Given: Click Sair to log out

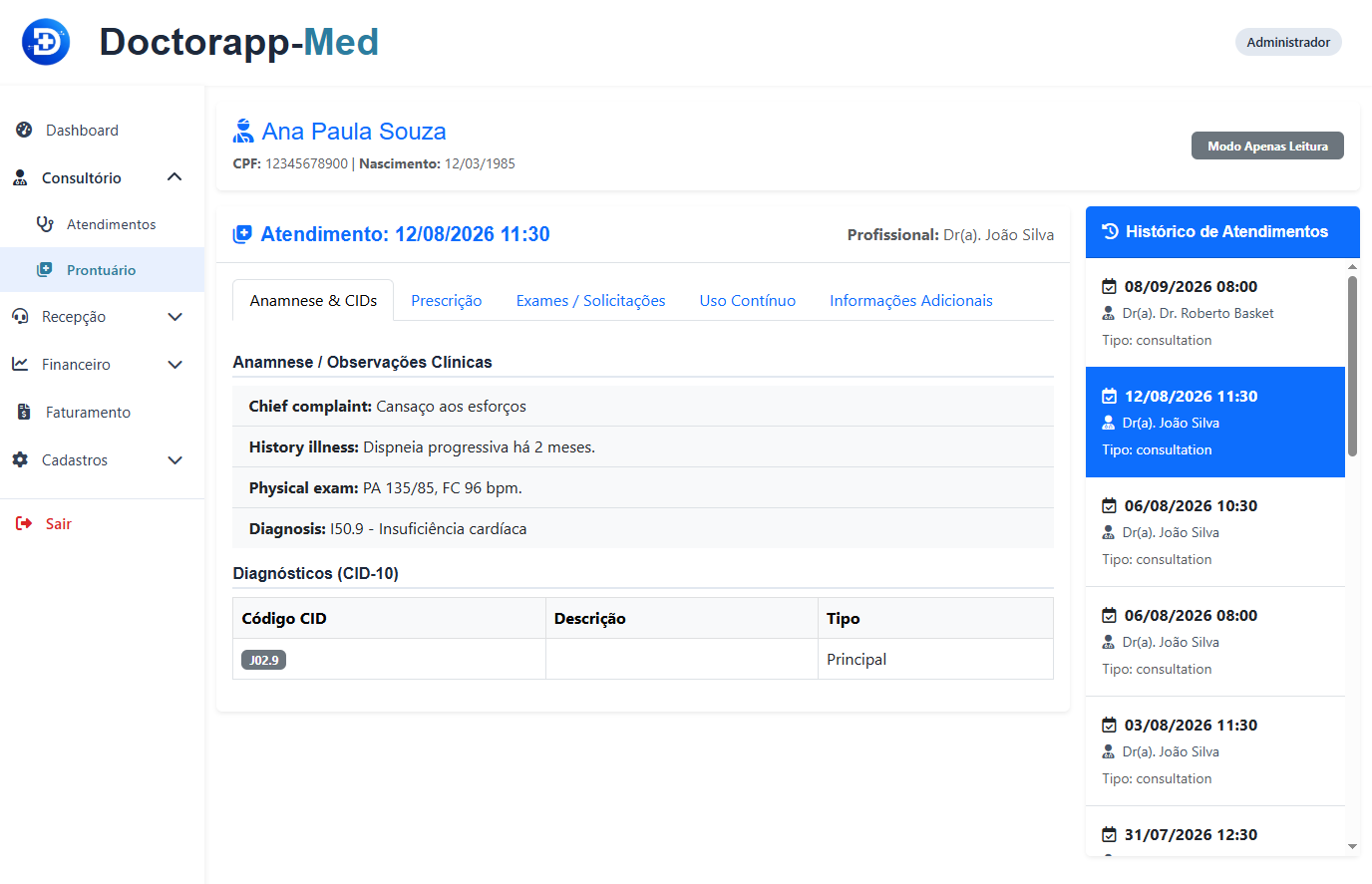Looking at the screenshot, I should click(59, 523).
